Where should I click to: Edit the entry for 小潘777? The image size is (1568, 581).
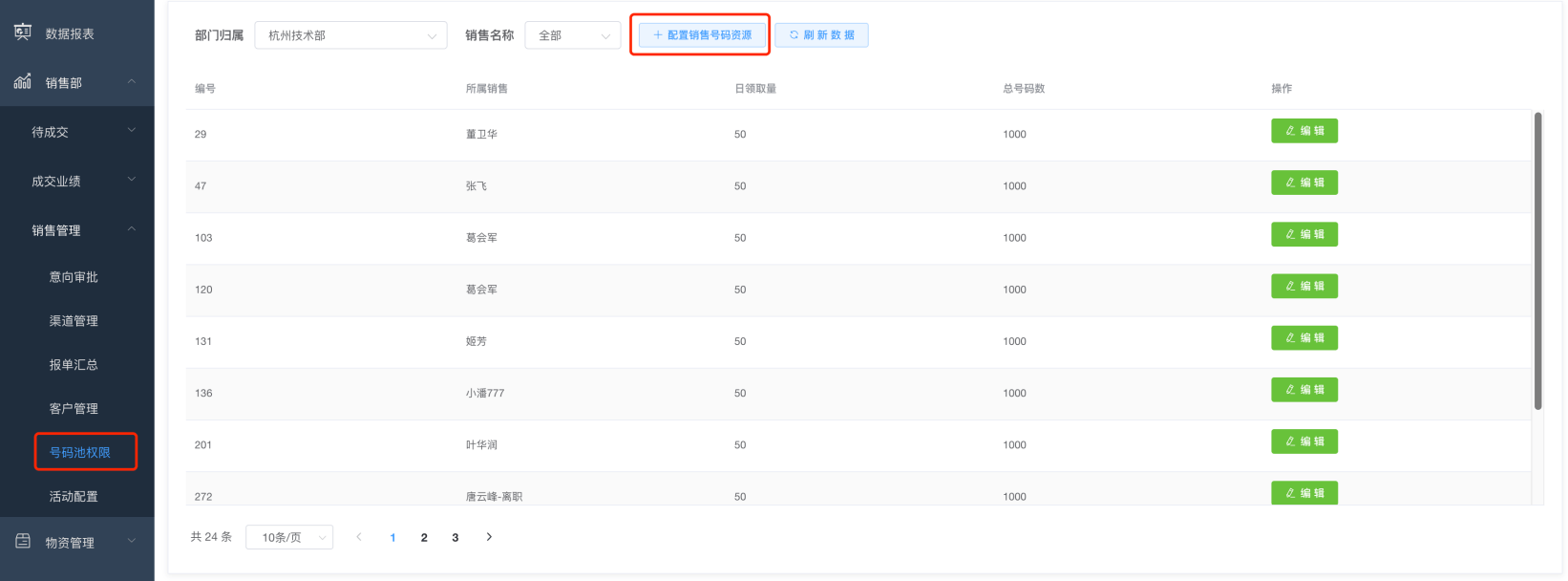(1303, 390)
